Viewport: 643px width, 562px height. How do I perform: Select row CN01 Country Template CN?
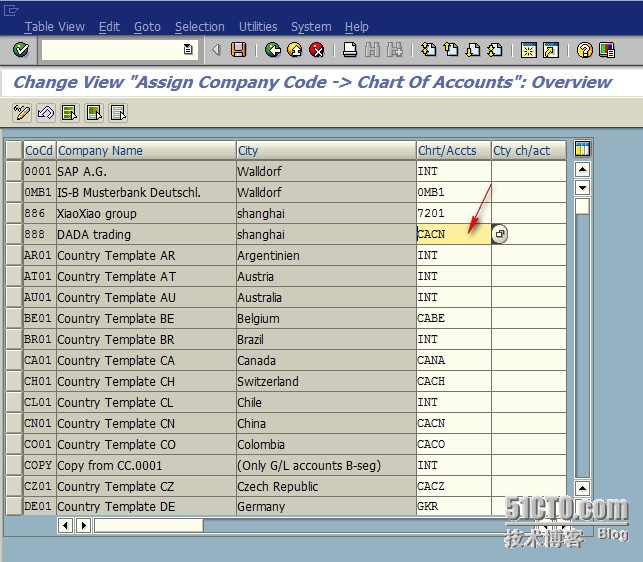click(14, 423)
